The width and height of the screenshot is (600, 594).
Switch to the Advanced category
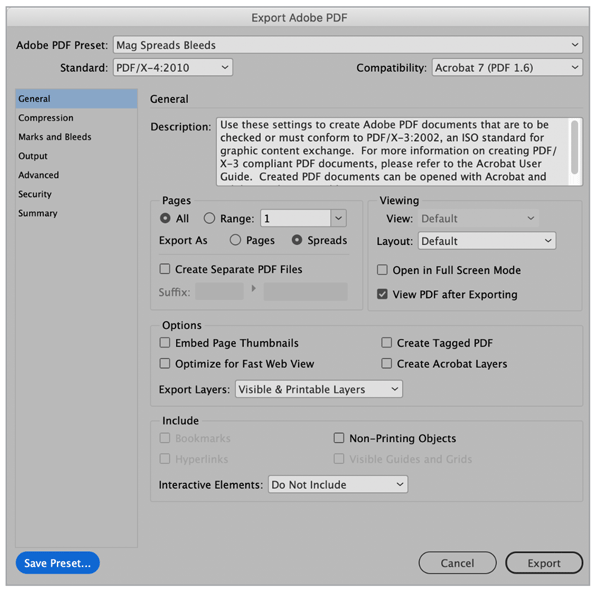[x=77, y=175]
